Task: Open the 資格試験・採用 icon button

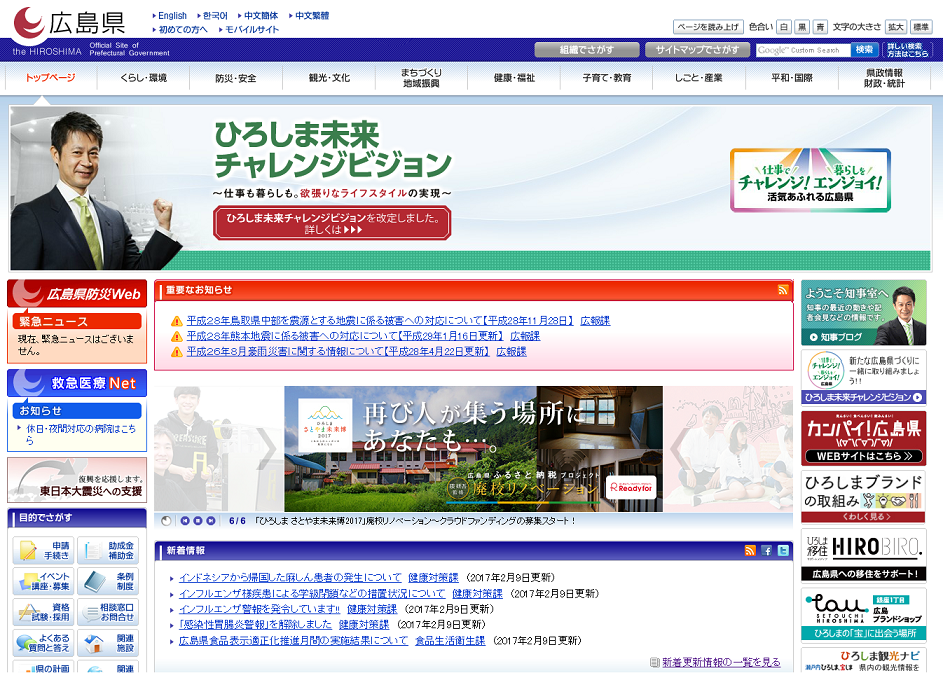Action: click(43, 612)
